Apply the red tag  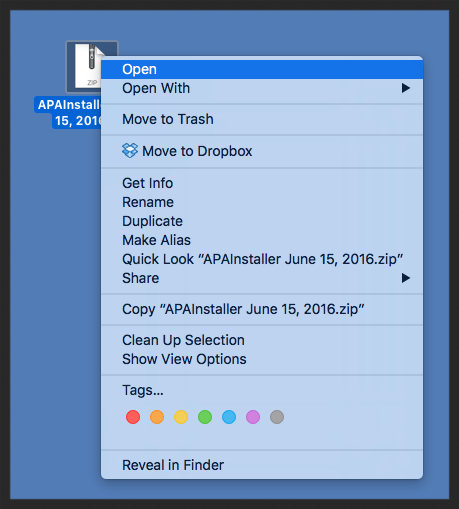pos(133,417)
